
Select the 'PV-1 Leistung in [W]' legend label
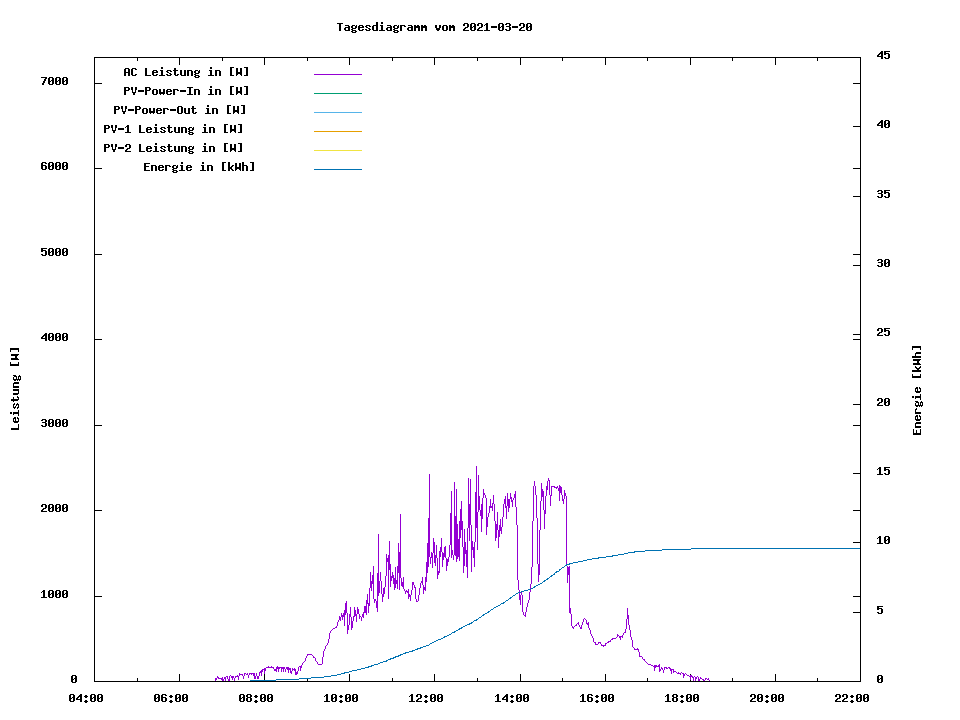[173, 129]
